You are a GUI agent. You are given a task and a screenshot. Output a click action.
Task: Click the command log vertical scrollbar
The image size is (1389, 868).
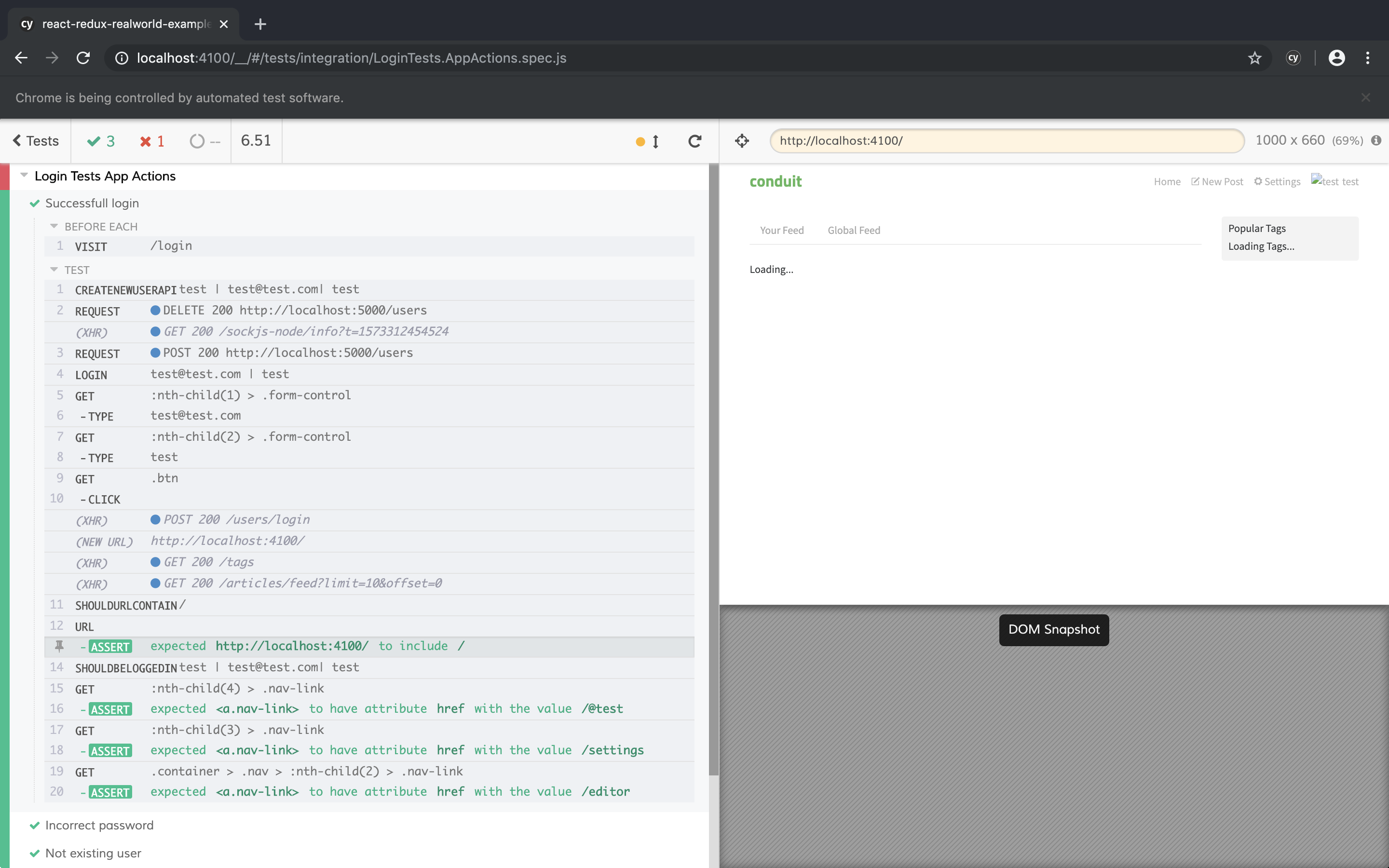[713, 459]
